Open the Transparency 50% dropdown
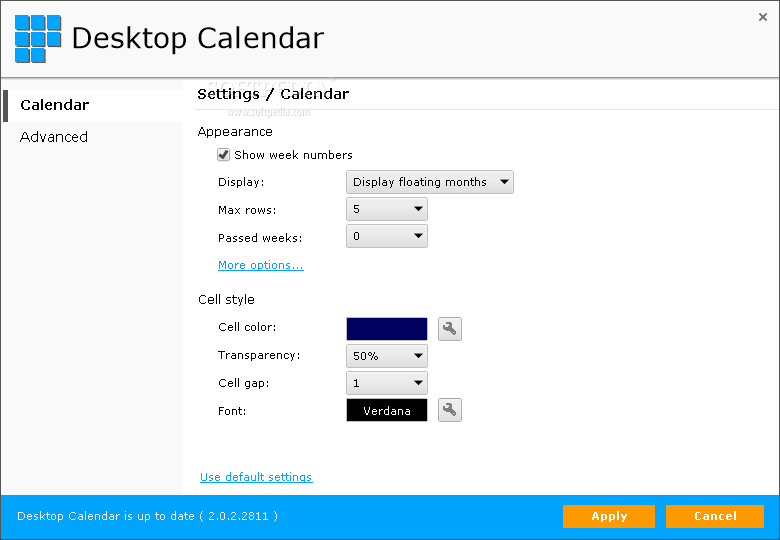 pos(387,356)
